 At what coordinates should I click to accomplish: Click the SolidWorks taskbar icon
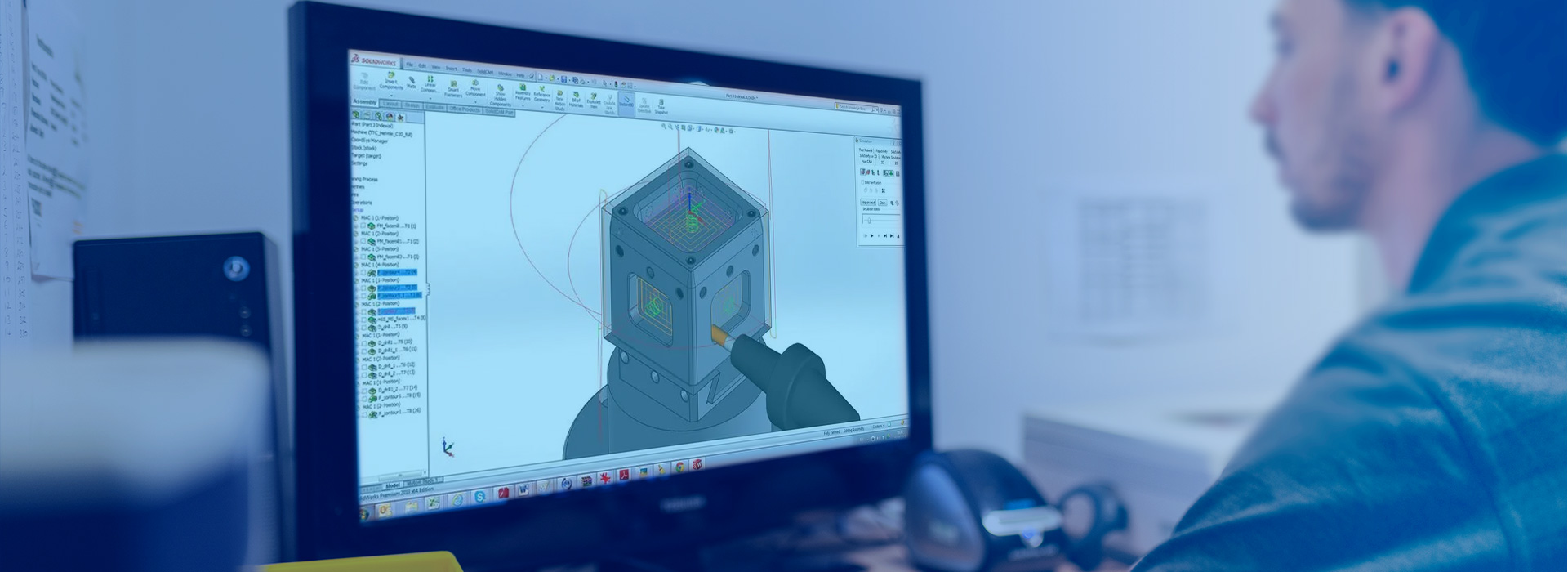tap(698, 466)
